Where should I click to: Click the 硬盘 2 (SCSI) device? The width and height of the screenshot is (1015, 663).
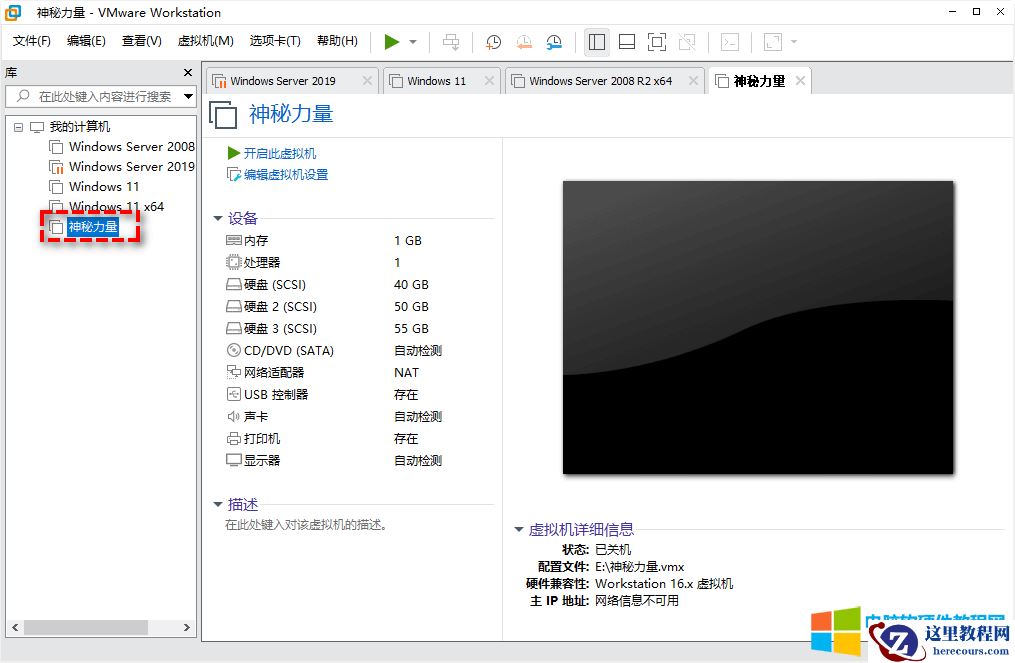pos(328,307)
